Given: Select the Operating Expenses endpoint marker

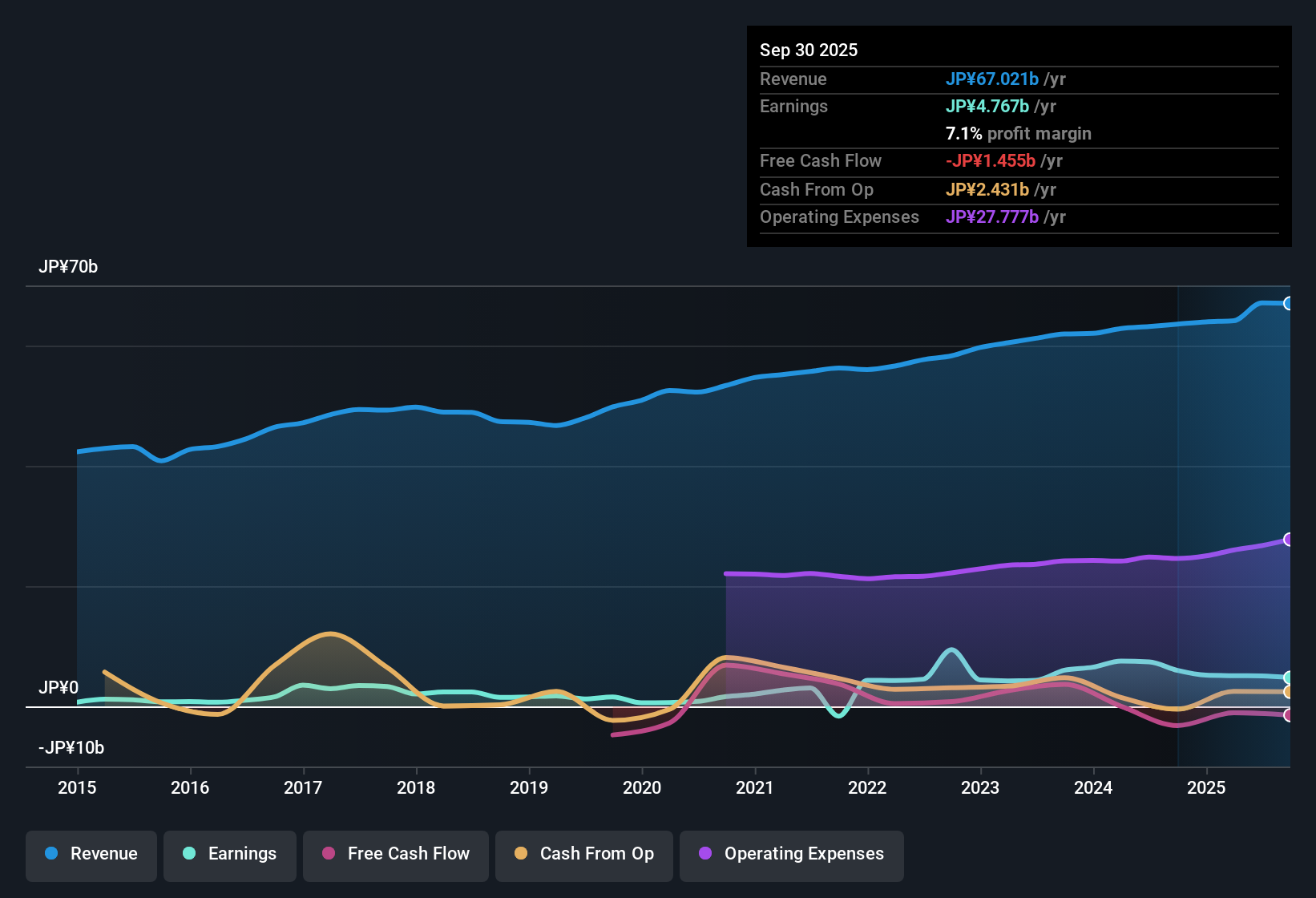Looking at the screenshot, I should (x=1288, y=539).
